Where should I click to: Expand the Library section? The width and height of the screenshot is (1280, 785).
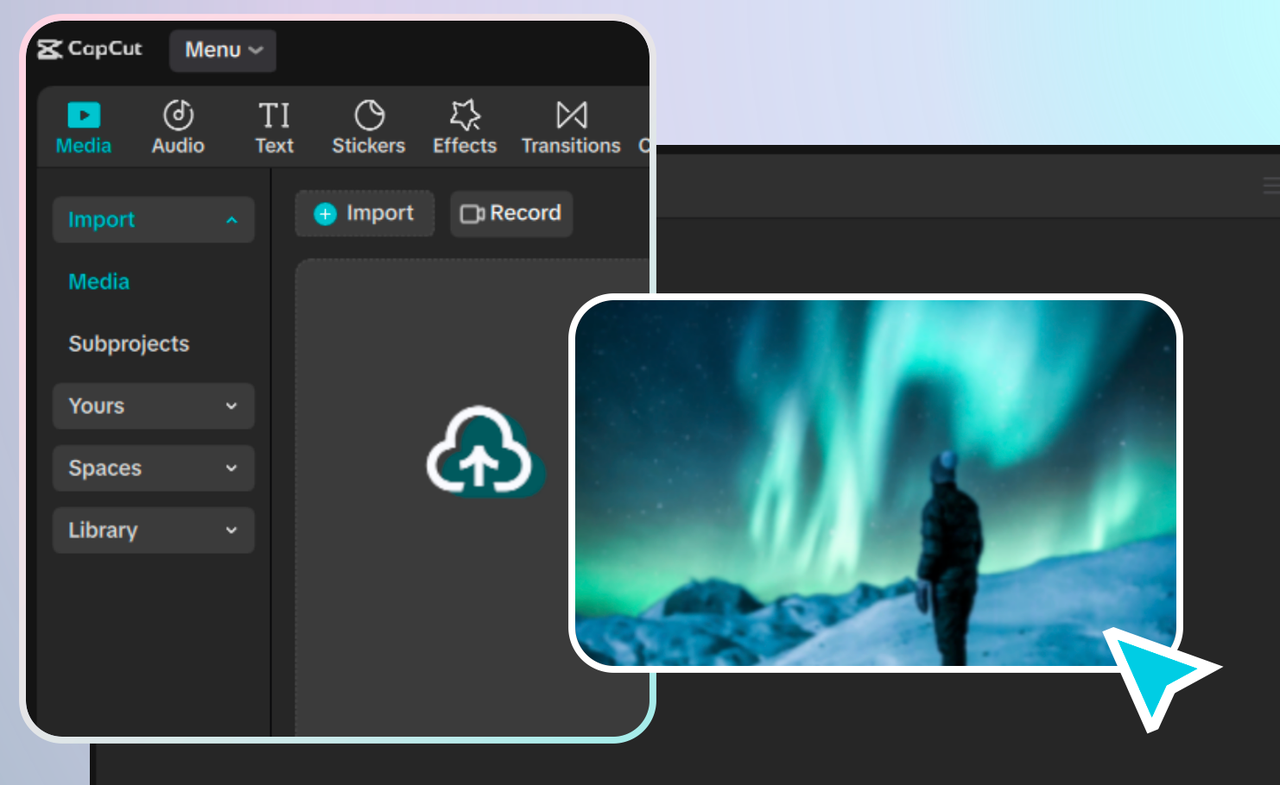pos(153,530)
